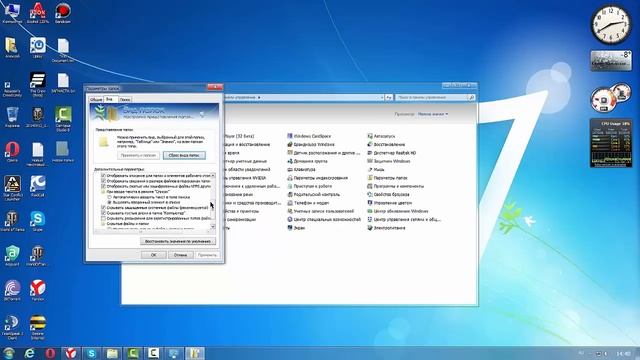Toggle checkbox for showing compressed NTFS files in color
The image size is (640, 360).
pyautogui.click(x=103, y=186)
